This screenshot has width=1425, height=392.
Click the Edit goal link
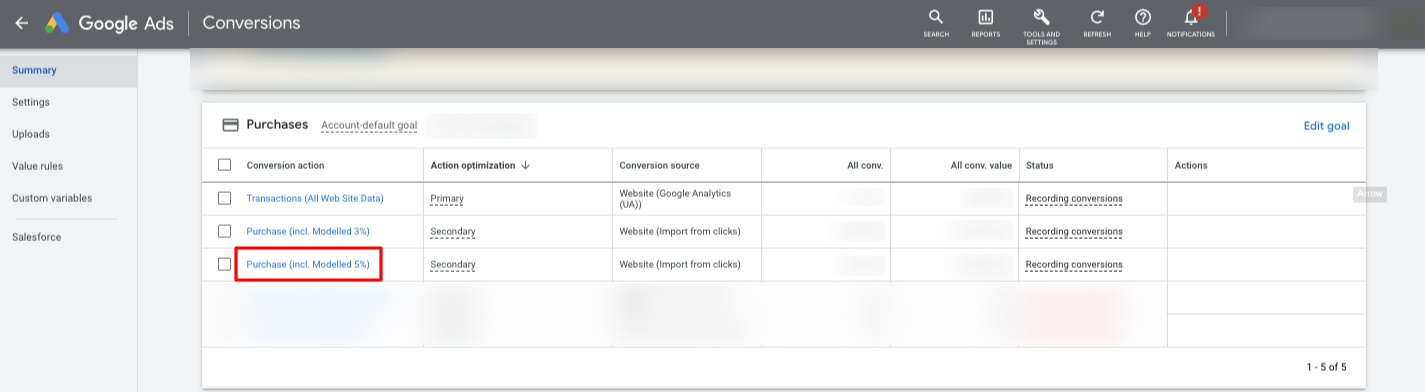pyautogui.click(x=1326, y=126)
